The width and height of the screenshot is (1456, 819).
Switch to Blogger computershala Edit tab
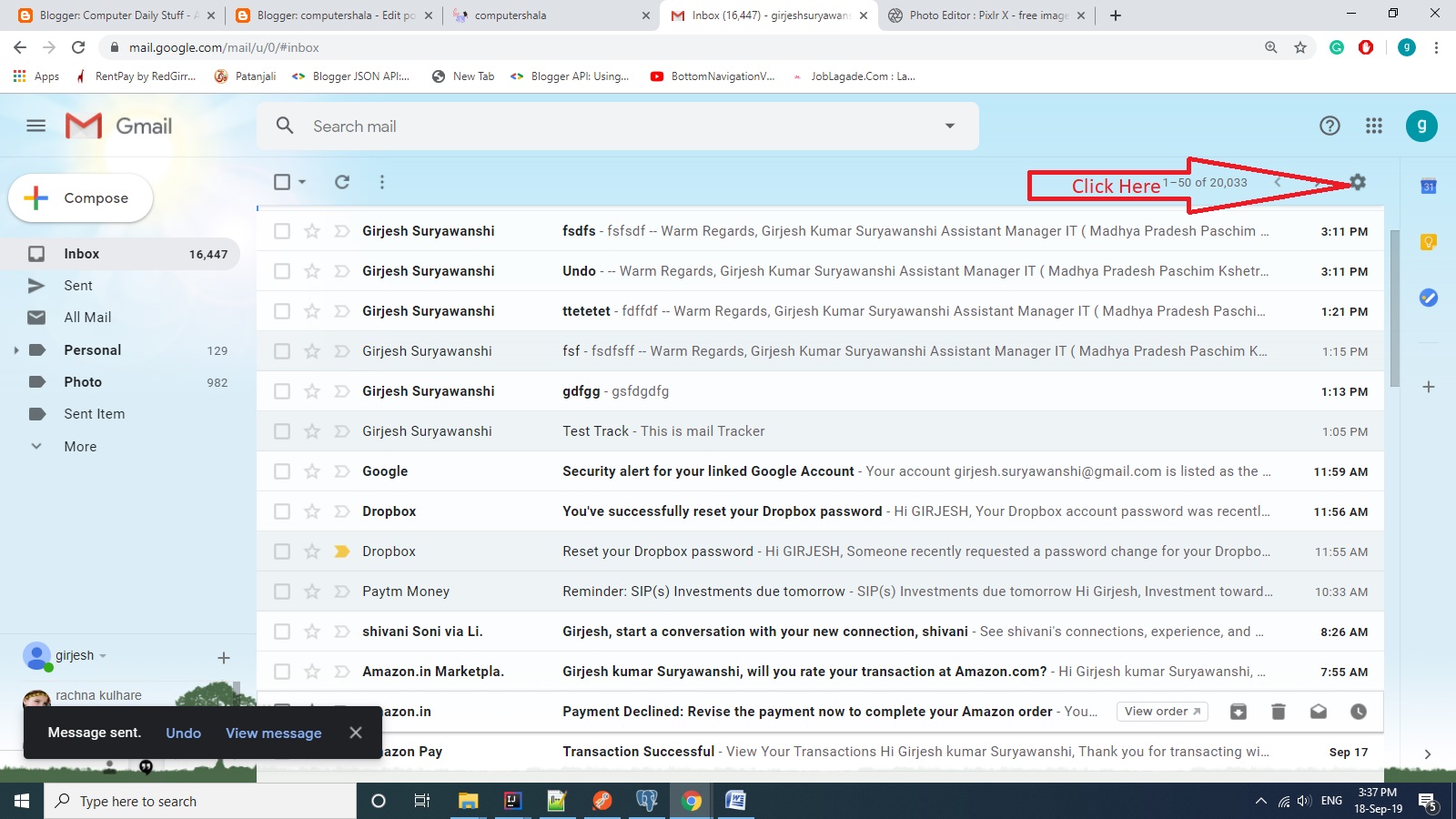point(335,15)
